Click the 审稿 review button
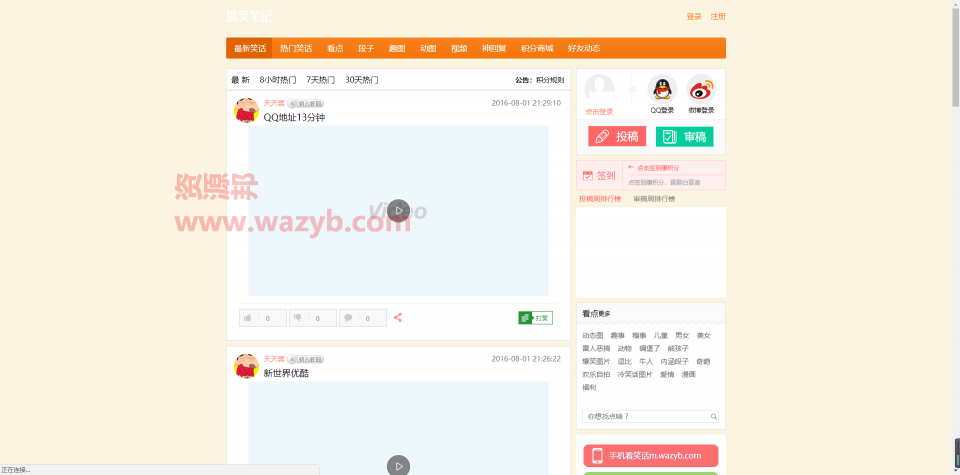 684,137
